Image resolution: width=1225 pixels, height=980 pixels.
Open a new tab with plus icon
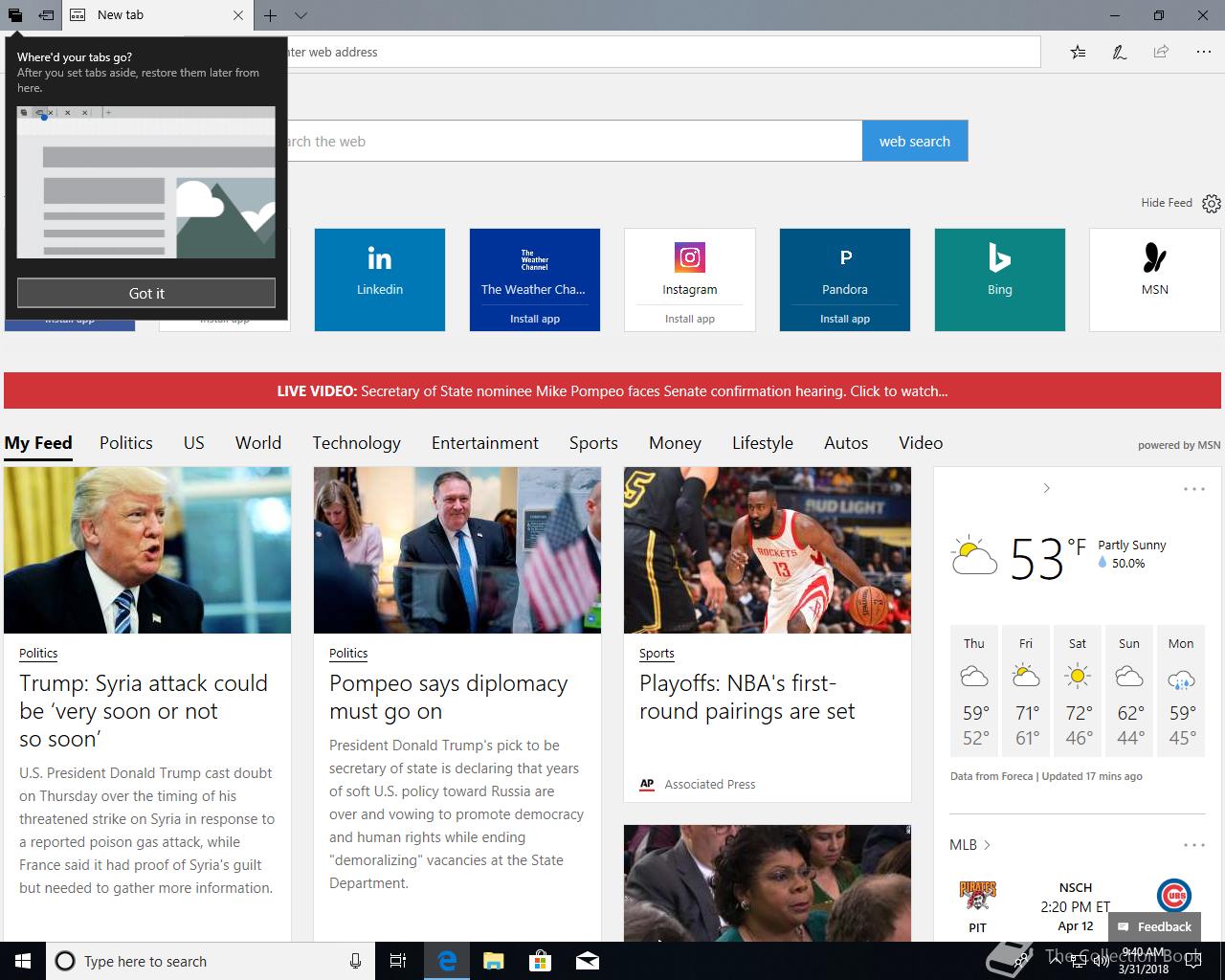point(271,15)
